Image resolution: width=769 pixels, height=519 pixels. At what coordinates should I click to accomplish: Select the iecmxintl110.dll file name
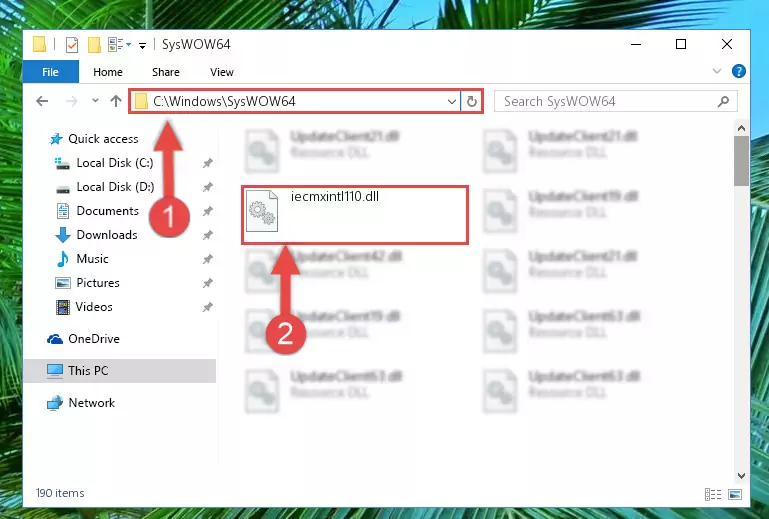coord(335,196)
